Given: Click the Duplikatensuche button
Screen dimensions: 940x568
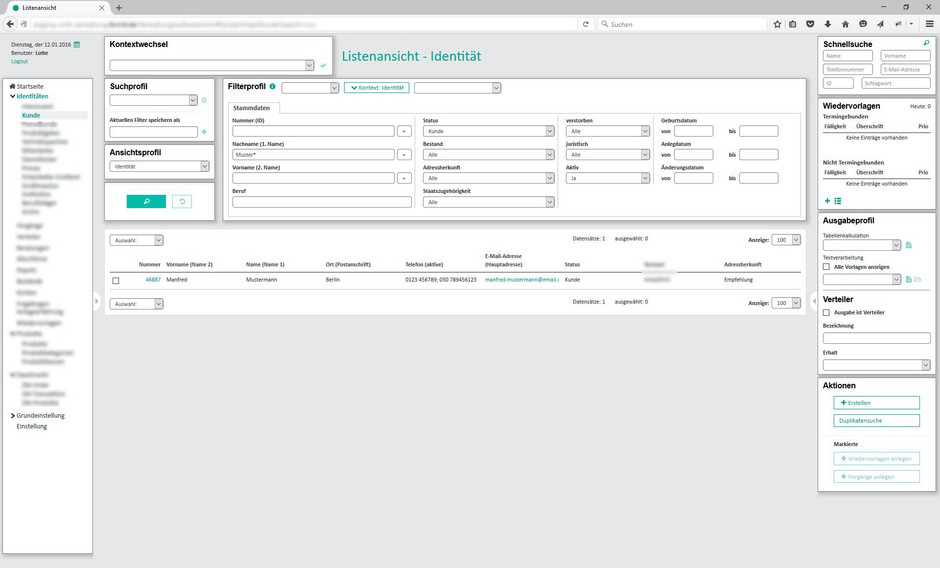Looking at the screenshot, I should [876, 421].
